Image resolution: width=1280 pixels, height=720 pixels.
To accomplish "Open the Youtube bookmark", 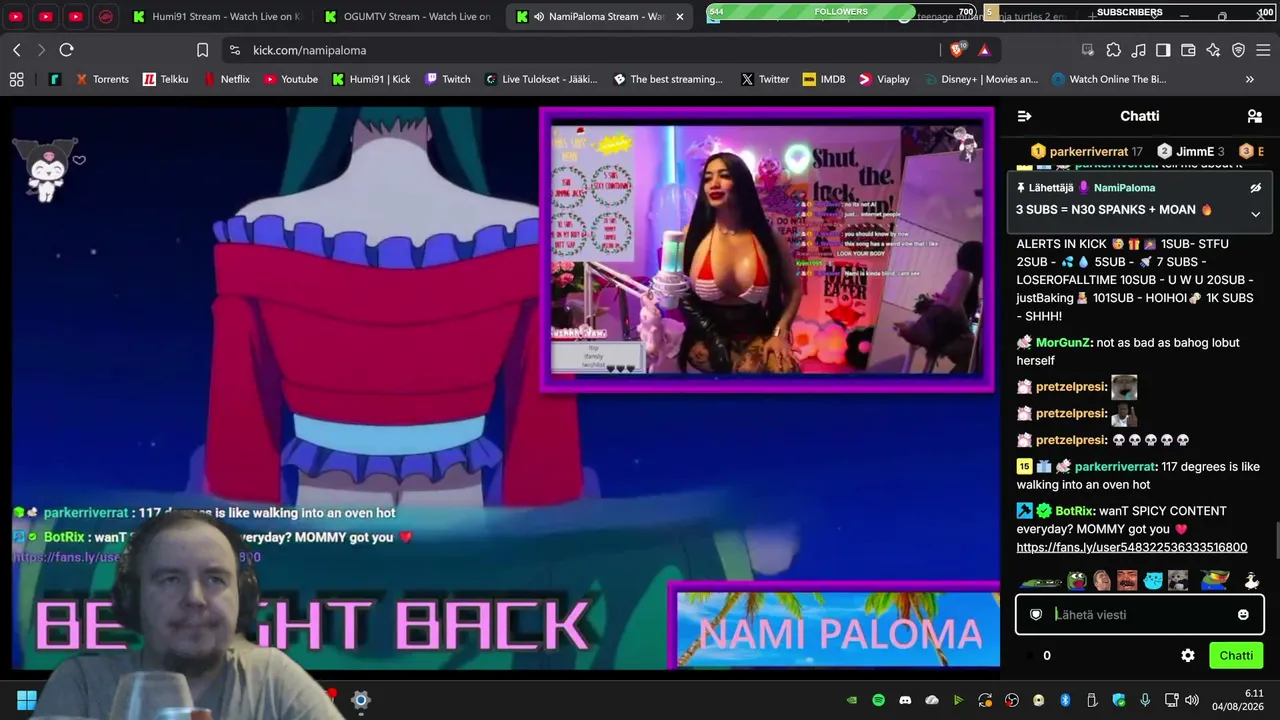I will tap(290, 79).
